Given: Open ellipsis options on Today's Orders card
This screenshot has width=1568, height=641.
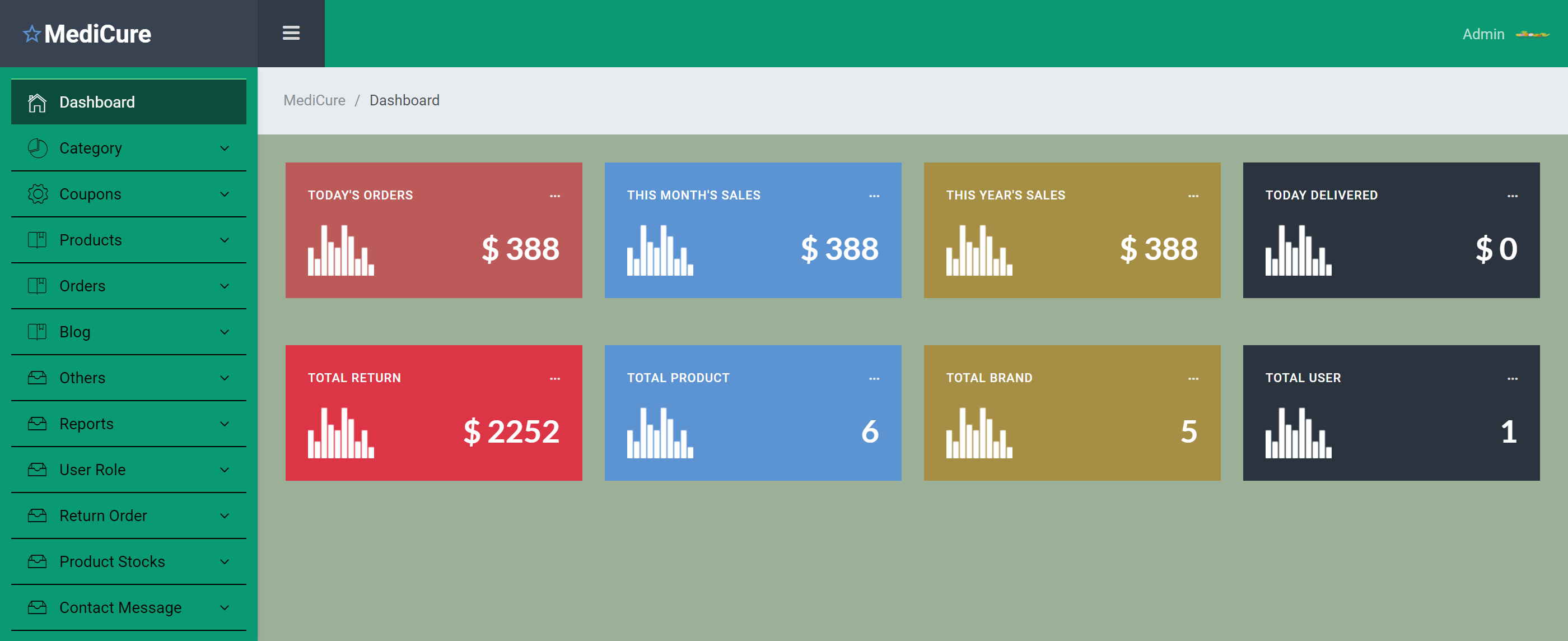Looking at the screenshot, I should point(554,196).
